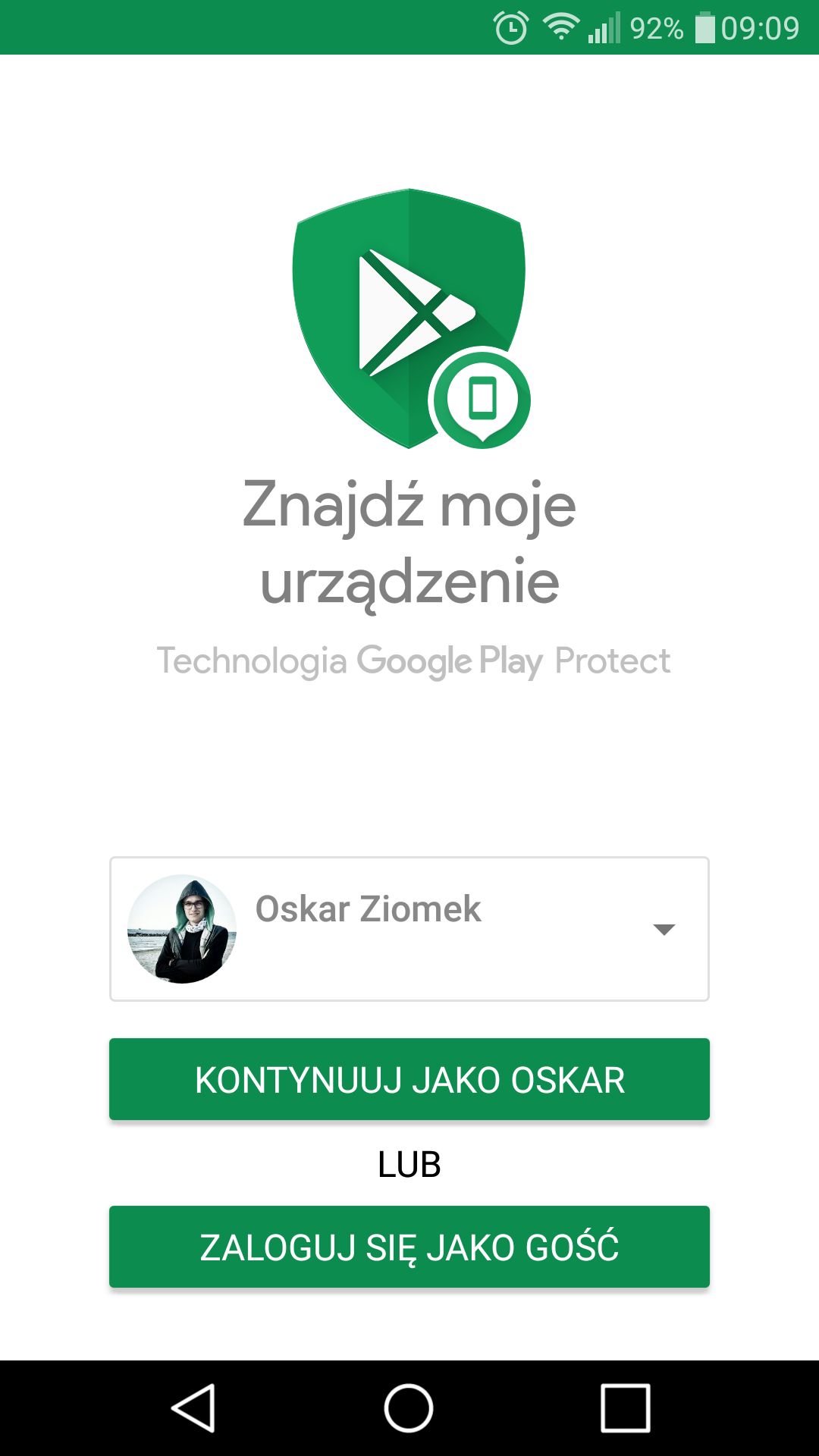
Task: Tap the Android back navigation button
Action: (x=193, y=1408)
